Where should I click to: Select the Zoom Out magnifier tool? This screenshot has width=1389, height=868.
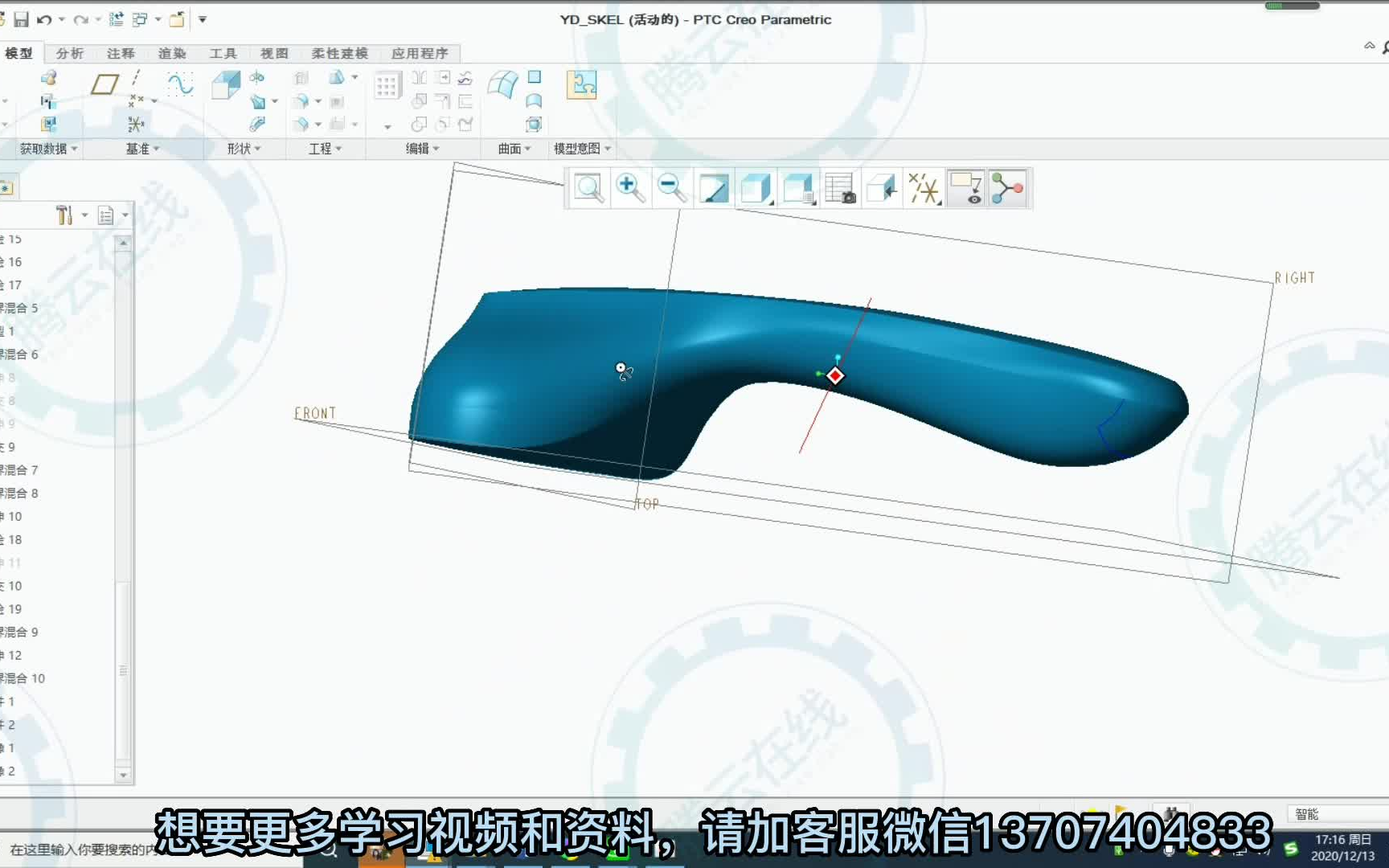(672, 187)
